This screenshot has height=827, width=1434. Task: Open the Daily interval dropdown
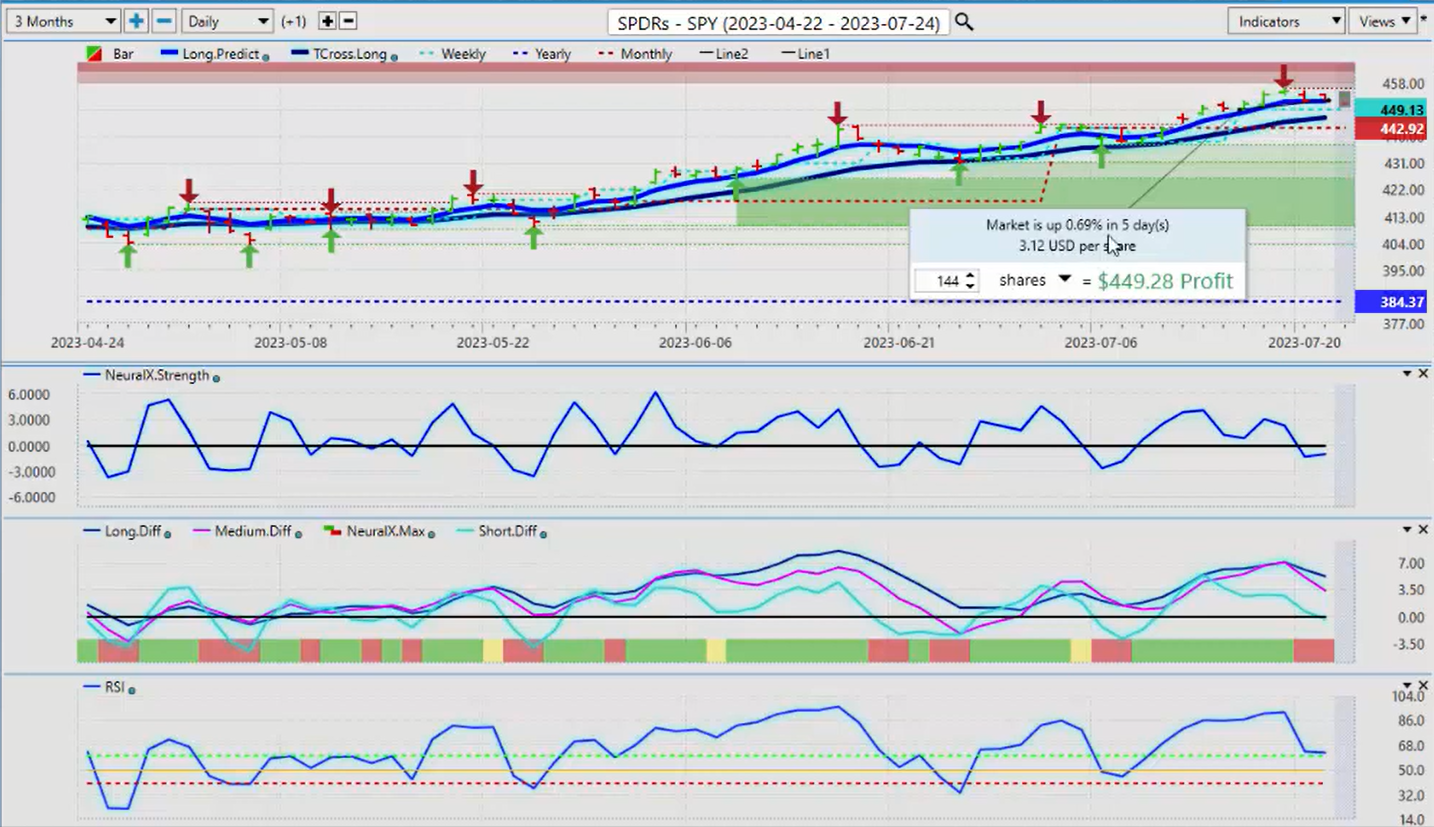(228, 21)
